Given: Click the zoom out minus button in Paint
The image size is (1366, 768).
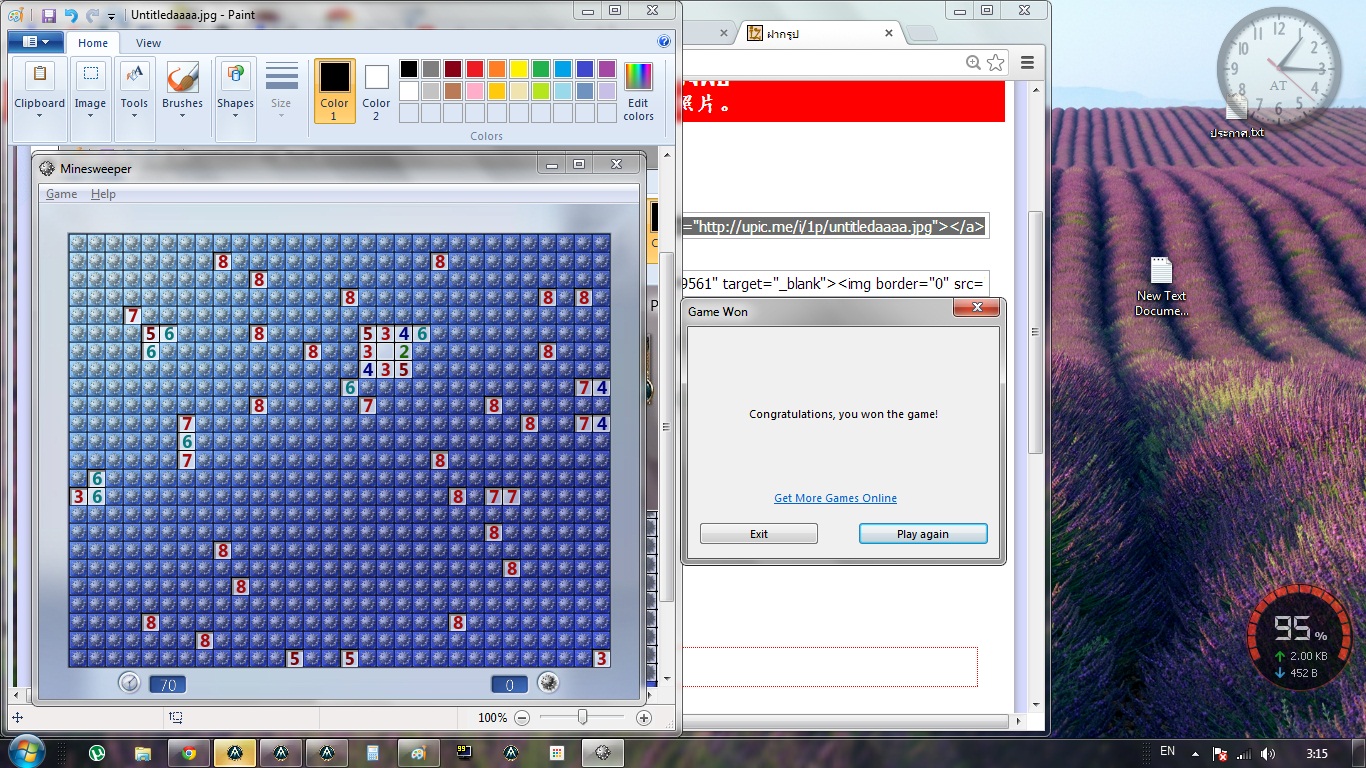Looking at the screenshot, I should [x=522, y=718].
